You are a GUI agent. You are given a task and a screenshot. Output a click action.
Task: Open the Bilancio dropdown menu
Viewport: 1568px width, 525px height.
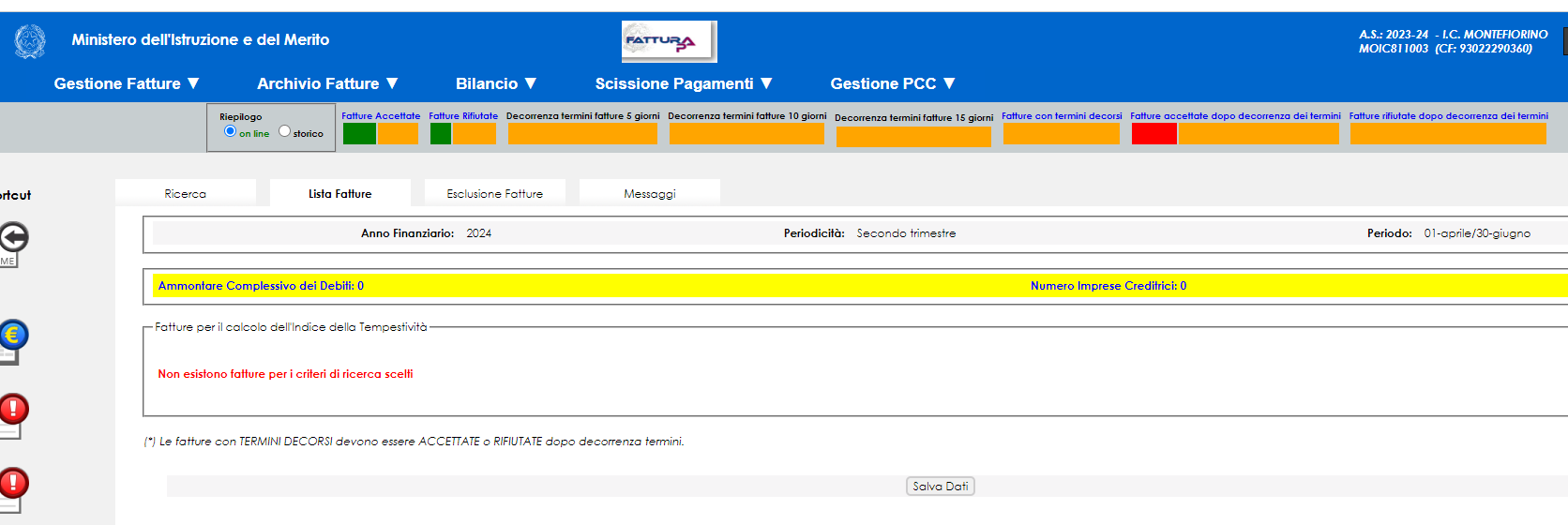(496, 83)
